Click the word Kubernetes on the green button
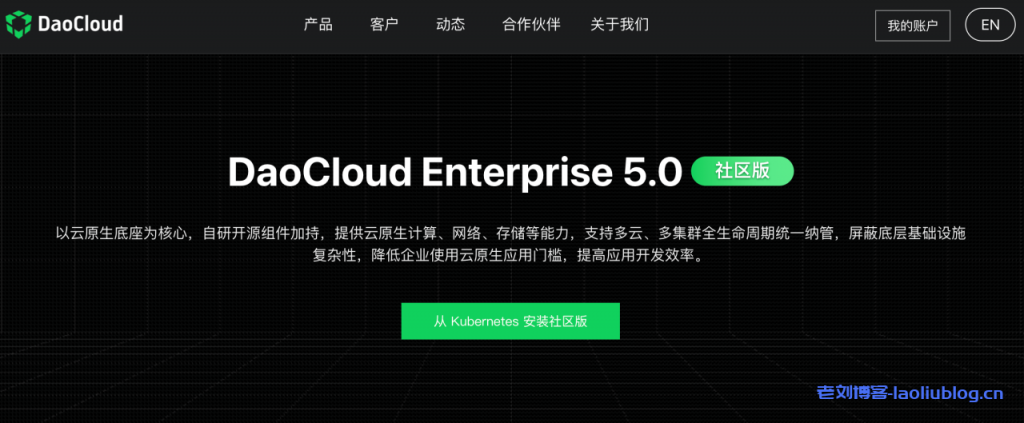 pyautogui.click(x=485, y=321)
